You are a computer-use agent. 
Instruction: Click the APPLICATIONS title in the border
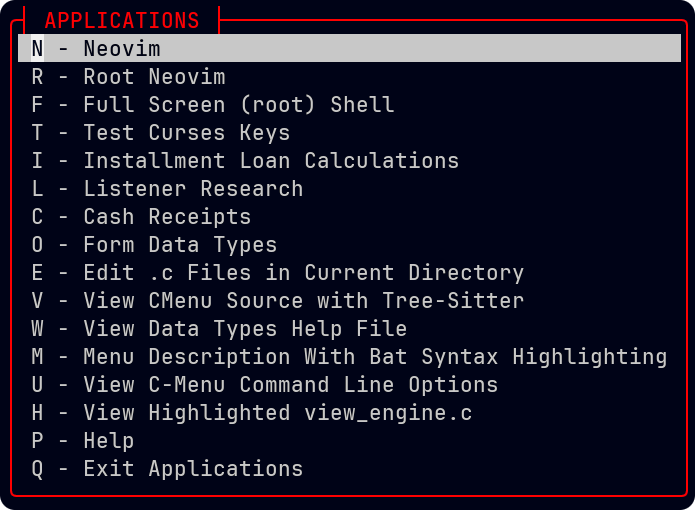(x=122, y=20)
